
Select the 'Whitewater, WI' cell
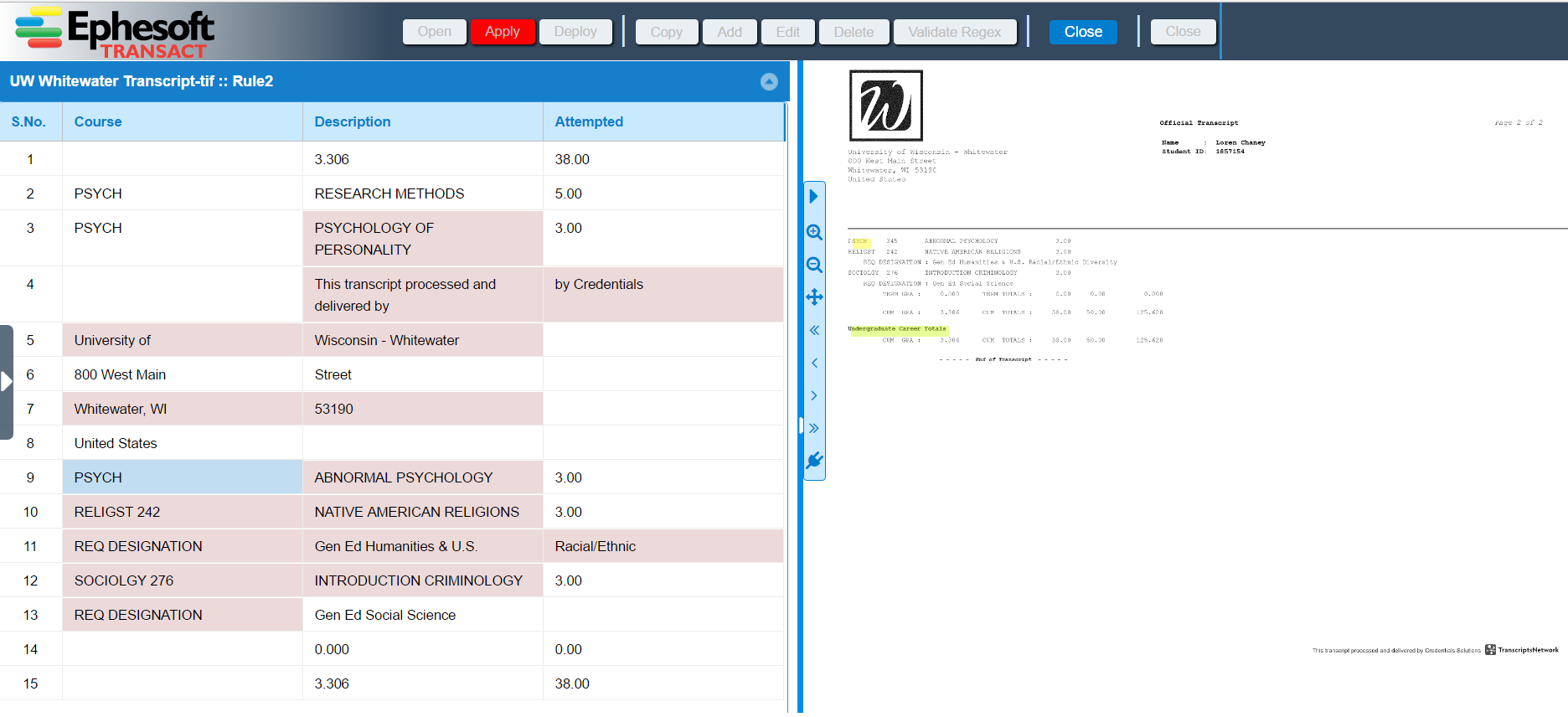[183, 409]
